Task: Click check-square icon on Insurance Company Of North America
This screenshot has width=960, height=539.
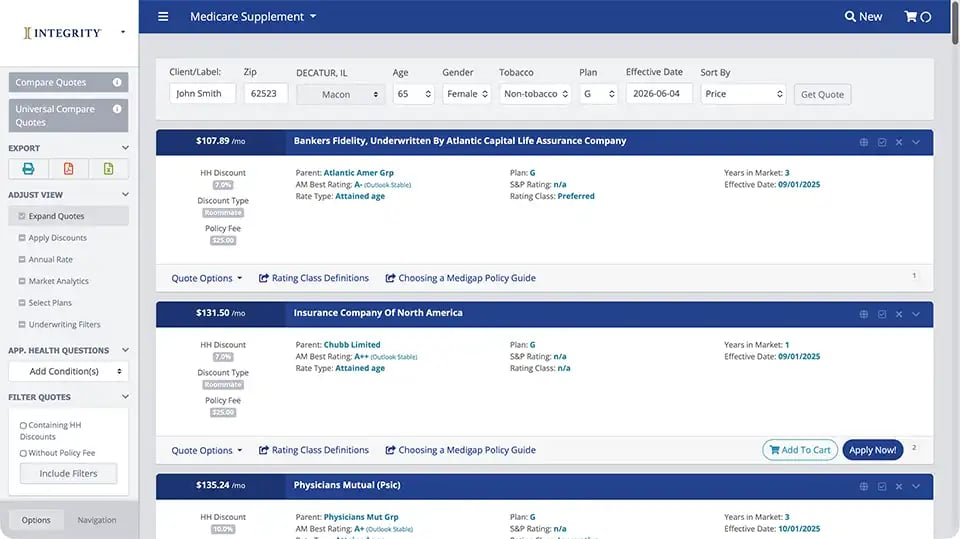Action: click(x=882, y=314)
